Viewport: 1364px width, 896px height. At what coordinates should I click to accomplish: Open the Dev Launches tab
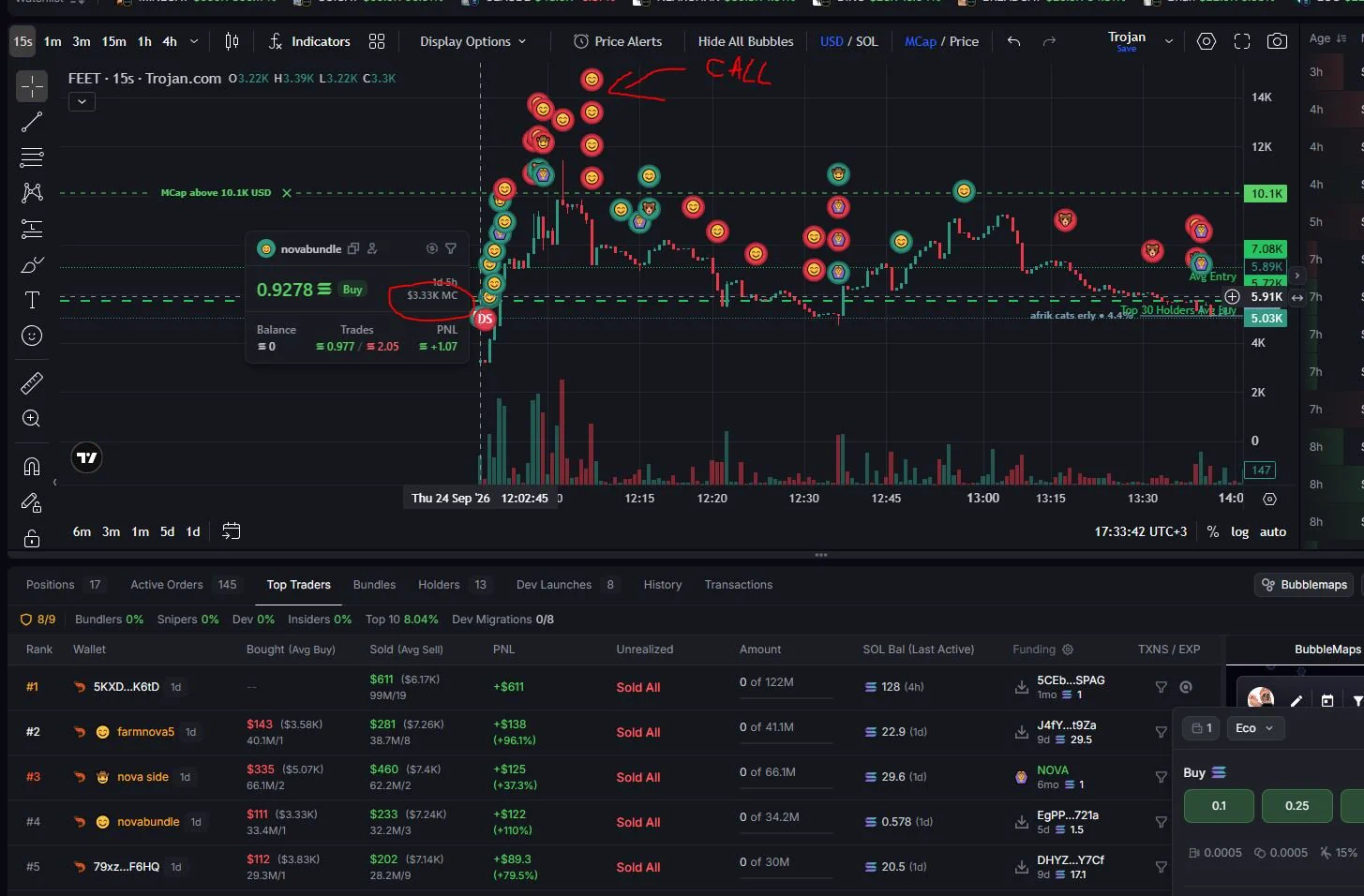(566, 585)
